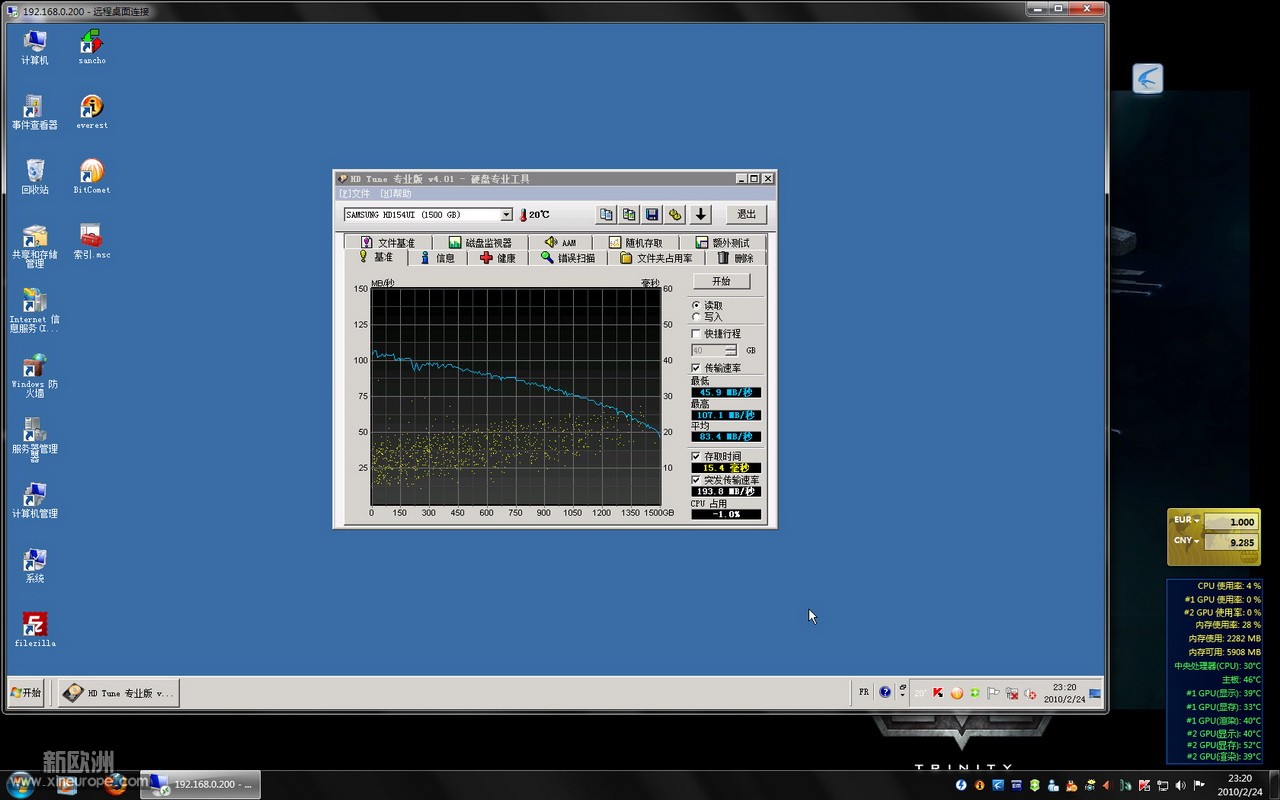Open the remote 开始 Start menu button

click(25, 692)
